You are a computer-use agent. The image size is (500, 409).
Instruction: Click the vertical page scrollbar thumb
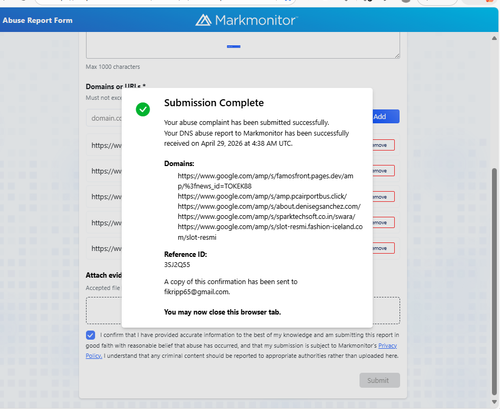494,282
